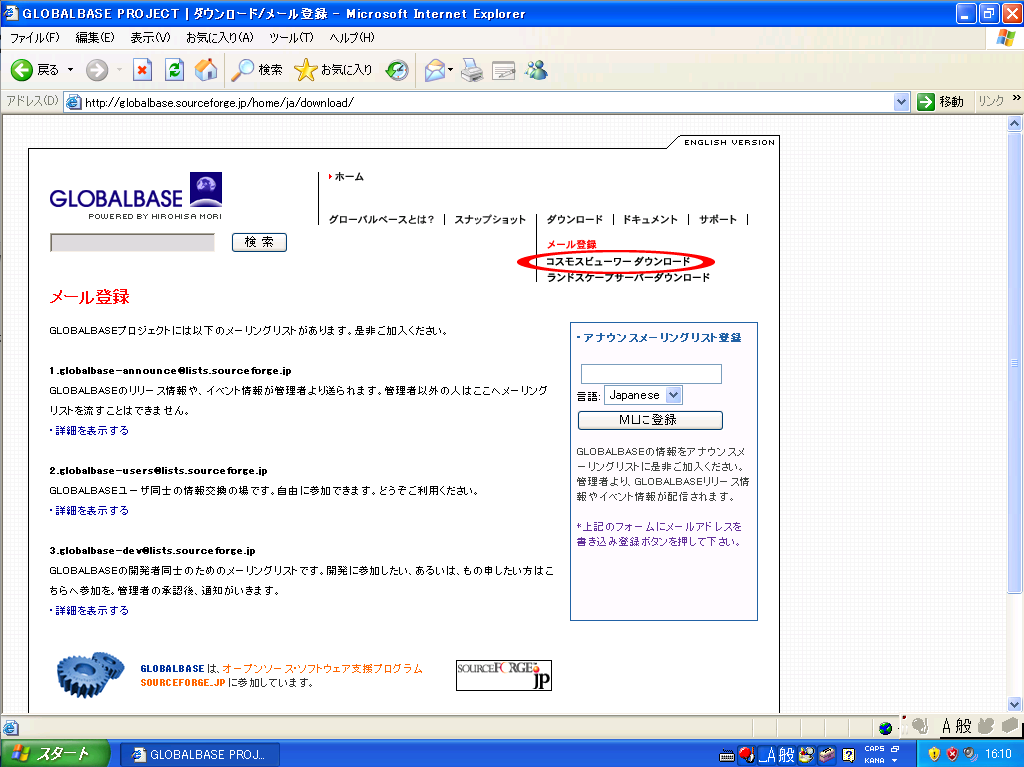1024x767 pixels.
Task: Open the ダウンロード navigation link
Action: [575, 220]
